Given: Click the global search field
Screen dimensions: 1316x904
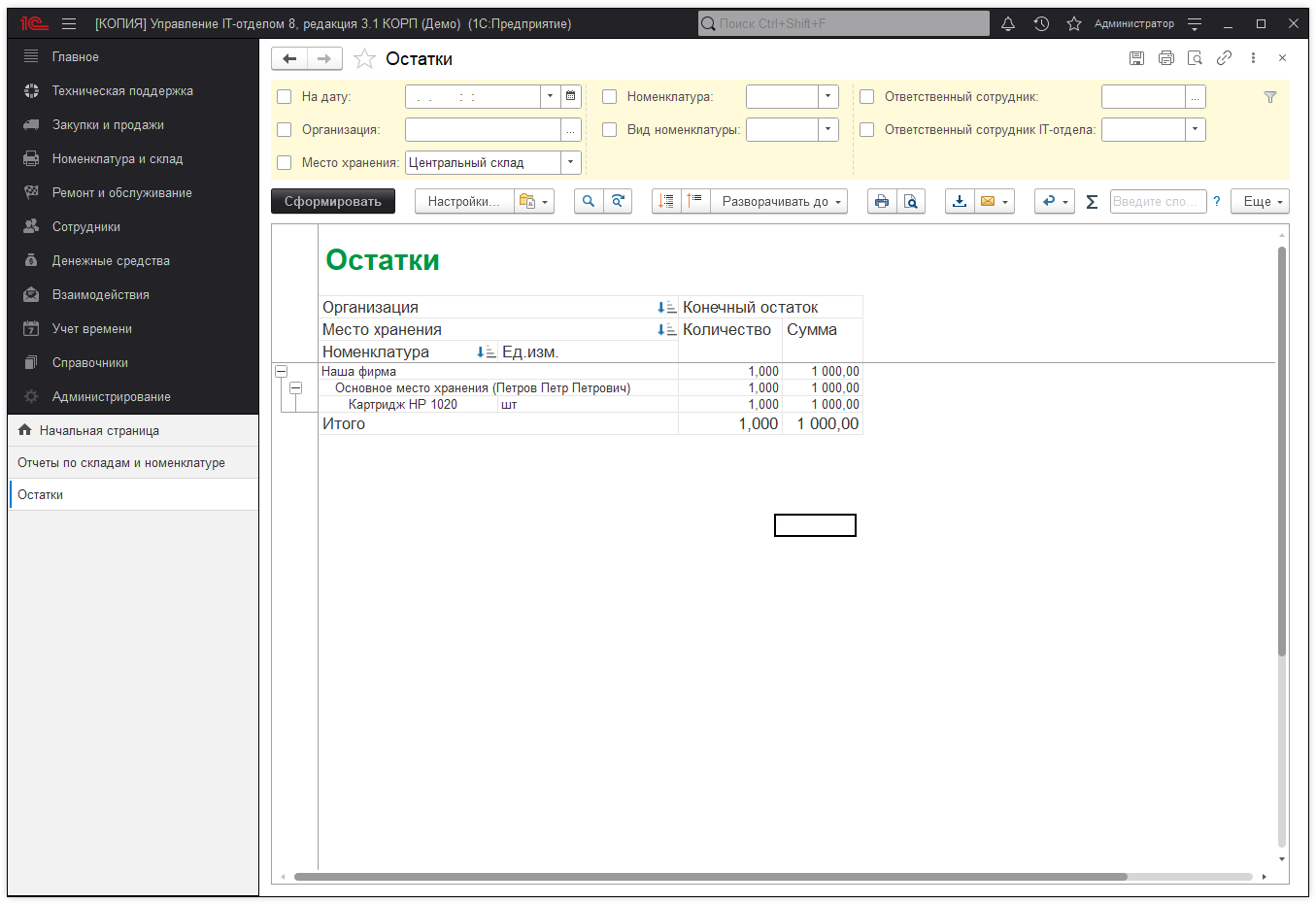Looking at the screenshot, I should 843,23.
